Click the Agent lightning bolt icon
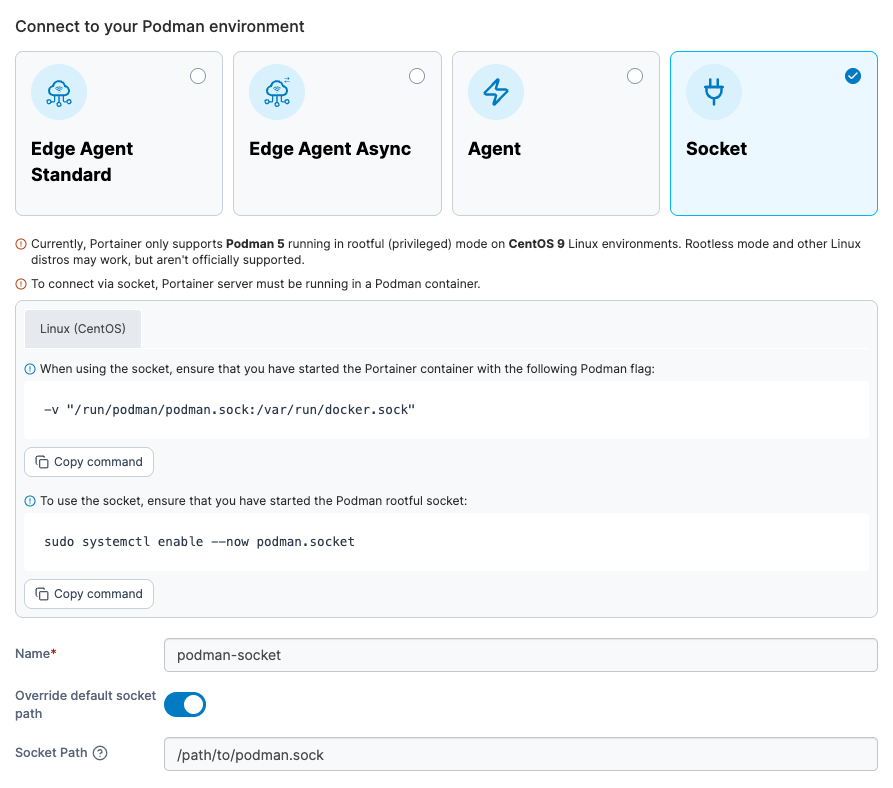The width and height of the screenshot is (893, 788). pos(496,93)
